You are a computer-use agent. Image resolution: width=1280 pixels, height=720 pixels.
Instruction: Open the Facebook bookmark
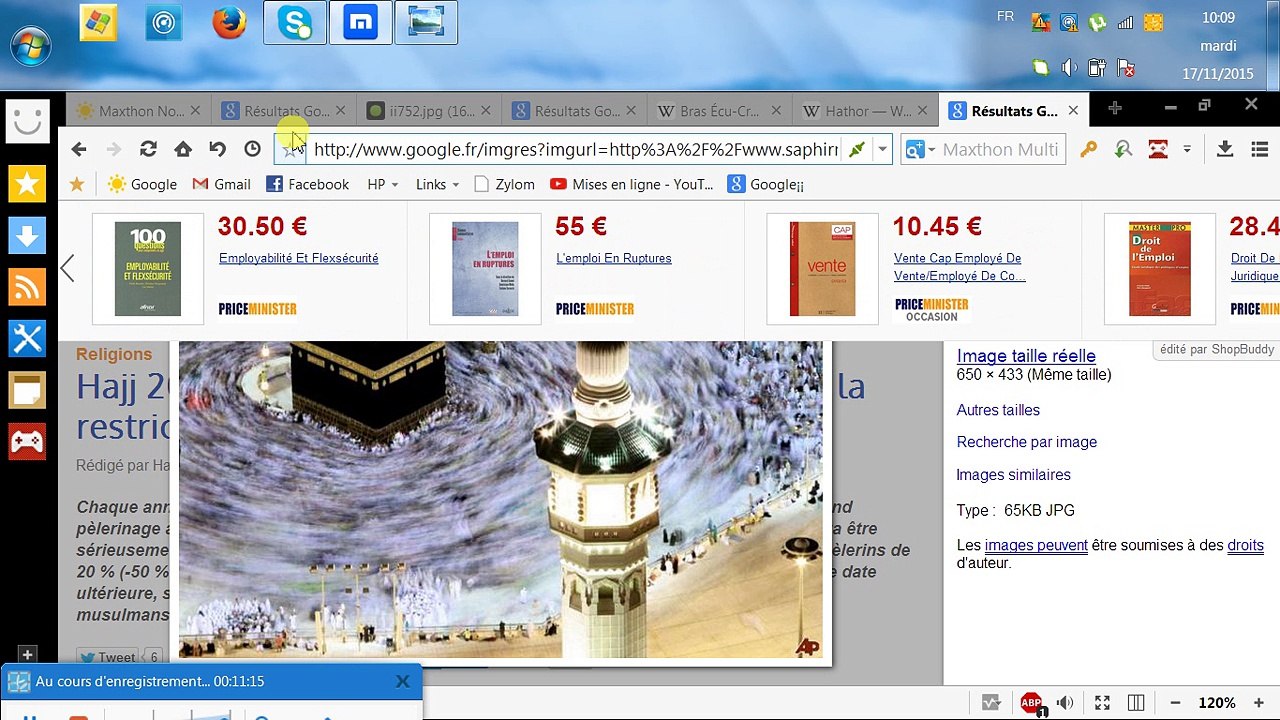click(308, 184)
